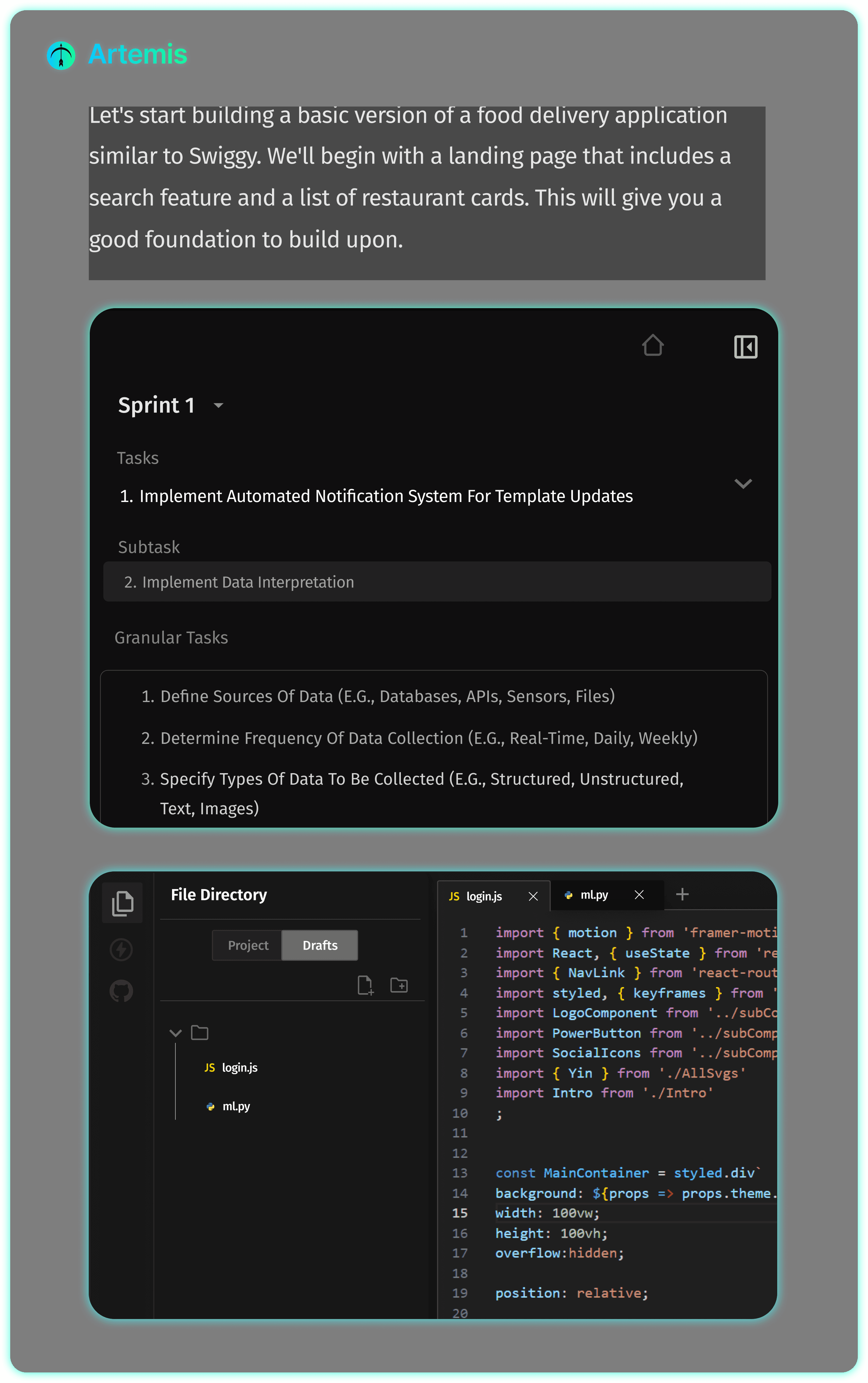This screenshot has width=868, height=1383.
Task: Go to home via the house icon
Action: coord(653,346)
